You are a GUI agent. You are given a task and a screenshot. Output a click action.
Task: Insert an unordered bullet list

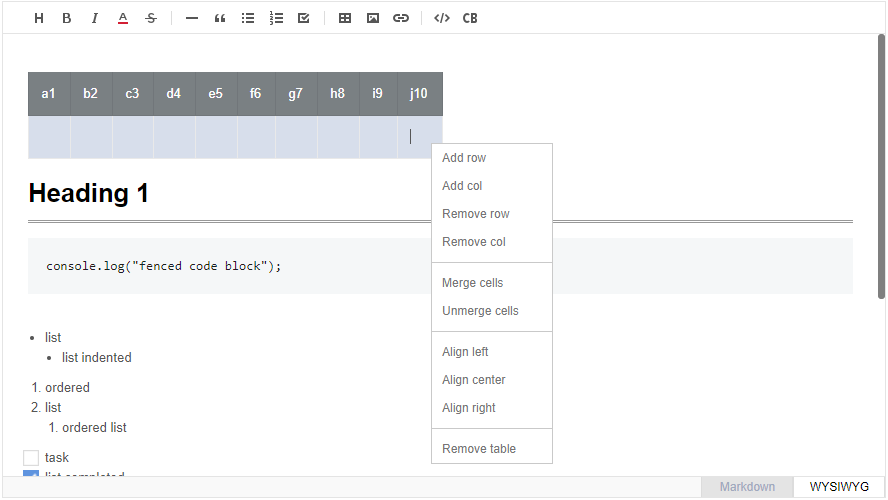(248, 18)
